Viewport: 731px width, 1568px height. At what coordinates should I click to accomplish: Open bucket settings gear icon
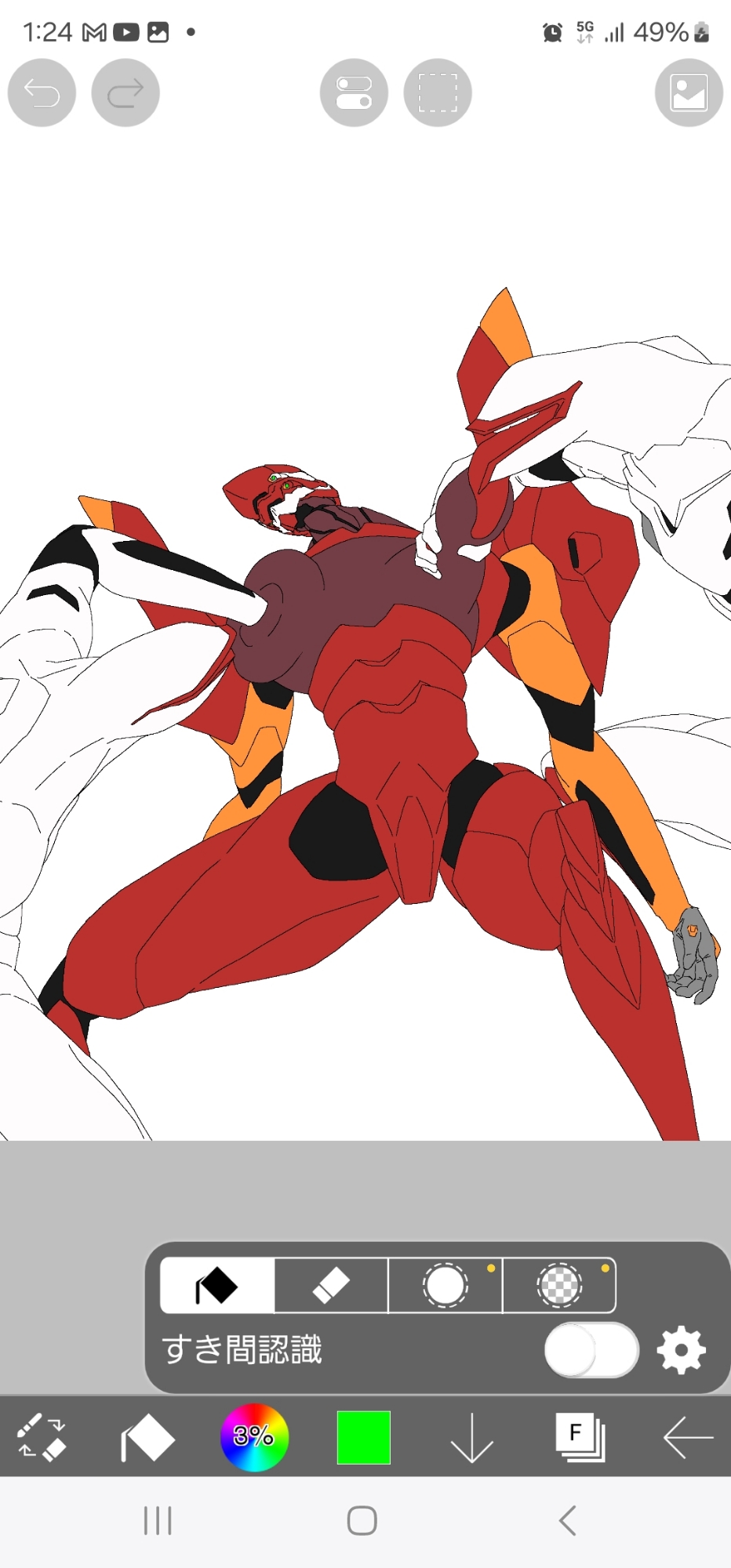click(681, 1350)
